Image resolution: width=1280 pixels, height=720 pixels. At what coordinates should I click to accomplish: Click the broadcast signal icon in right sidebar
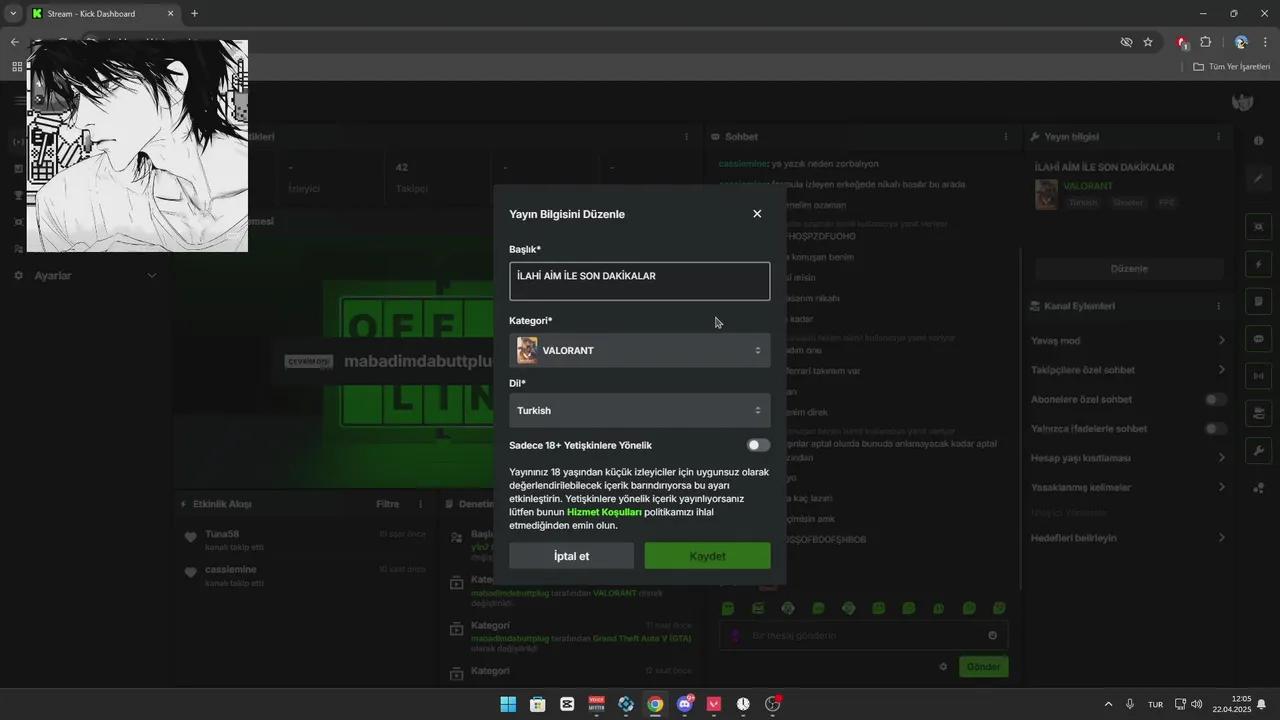[1258, 376]
